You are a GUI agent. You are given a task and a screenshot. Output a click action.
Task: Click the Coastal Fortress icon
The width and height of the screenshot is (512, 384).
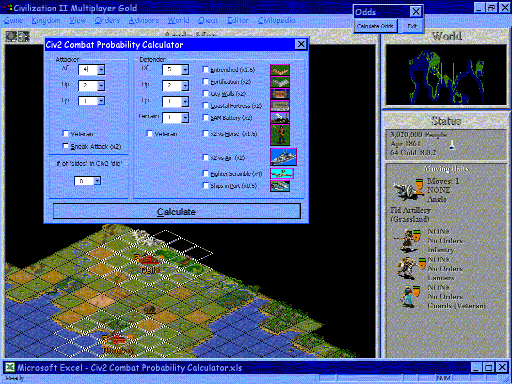pyautogui.click(x=280, y=106)
